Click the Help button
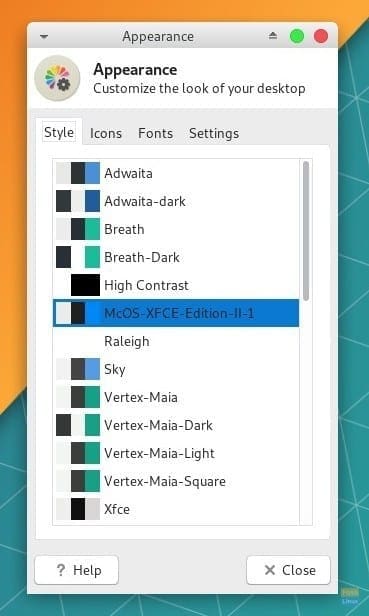 (x=77, y=570)
